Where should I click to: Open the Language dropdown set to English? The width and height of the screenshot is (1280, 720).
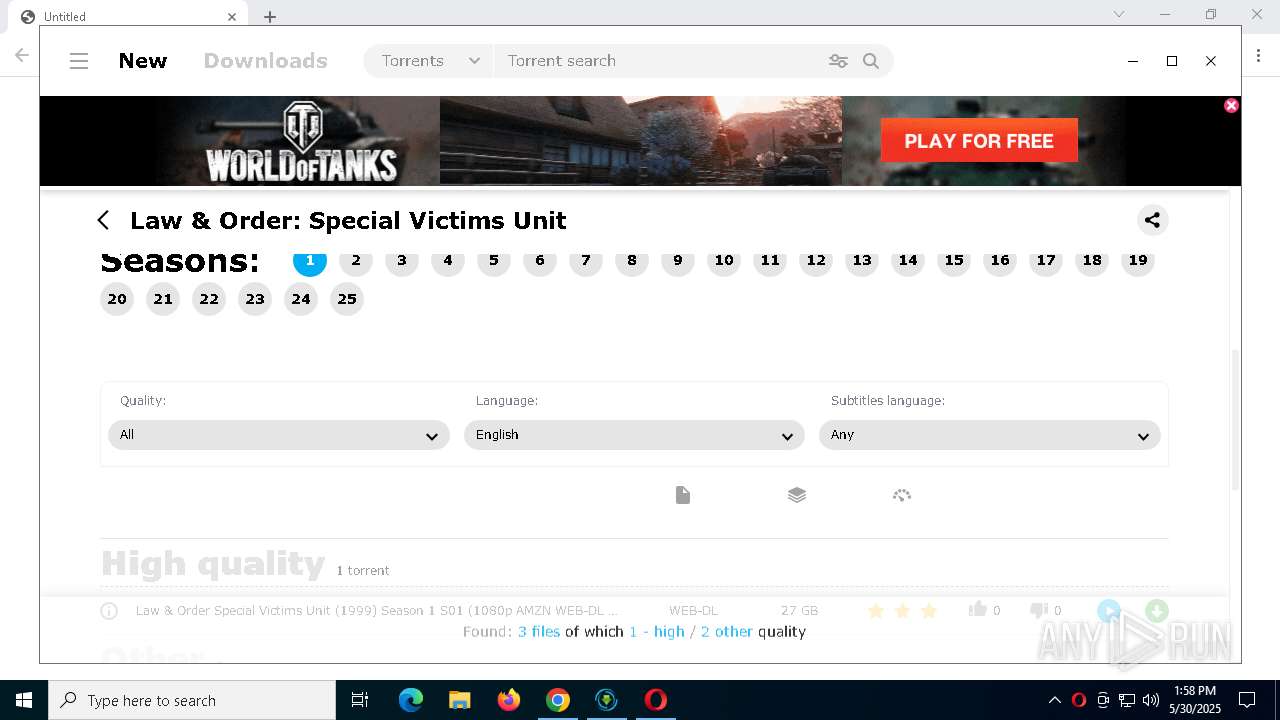coord(634,435)
